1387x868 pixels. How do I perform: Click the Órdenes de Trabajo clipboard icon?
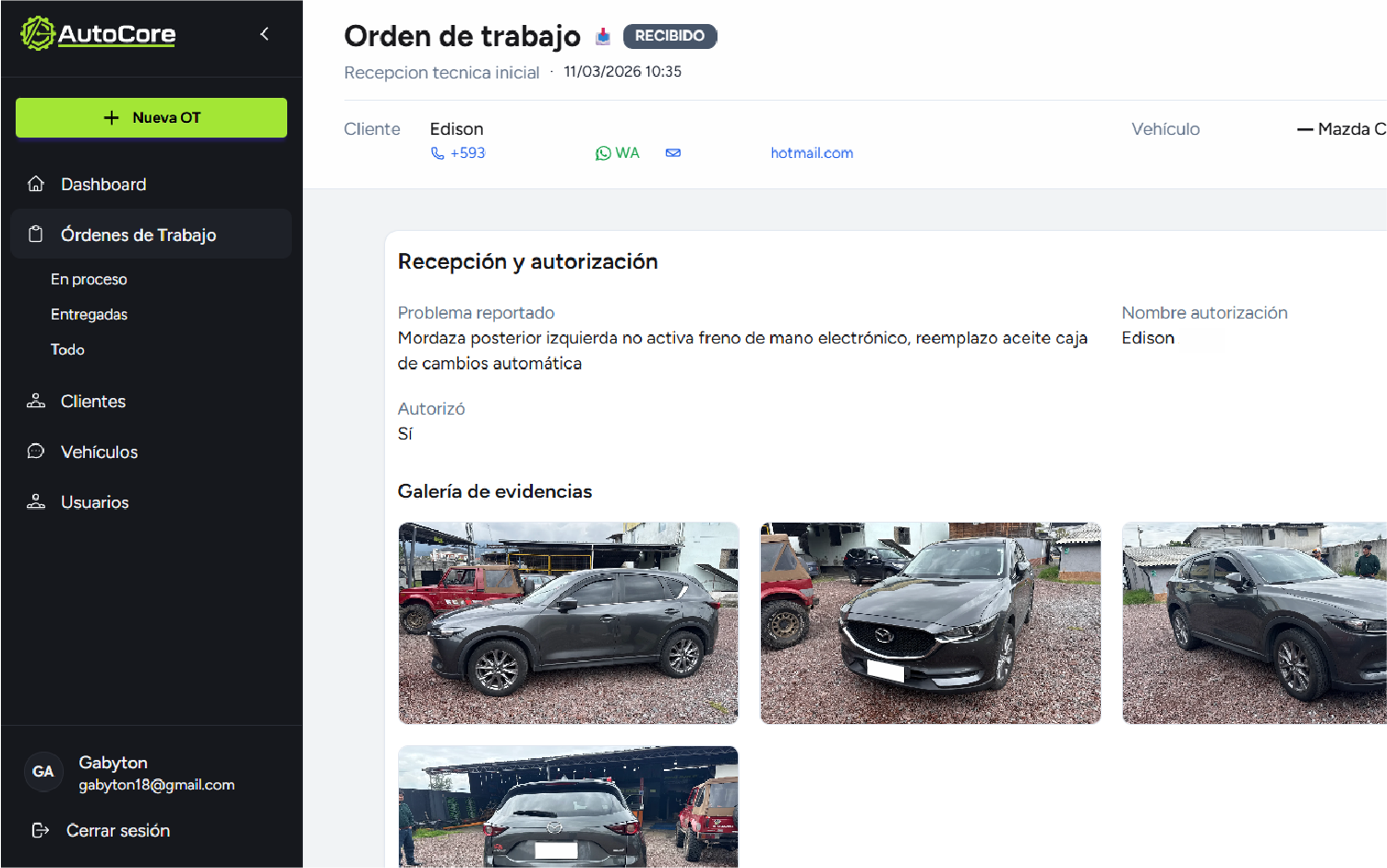coord(36,235)
